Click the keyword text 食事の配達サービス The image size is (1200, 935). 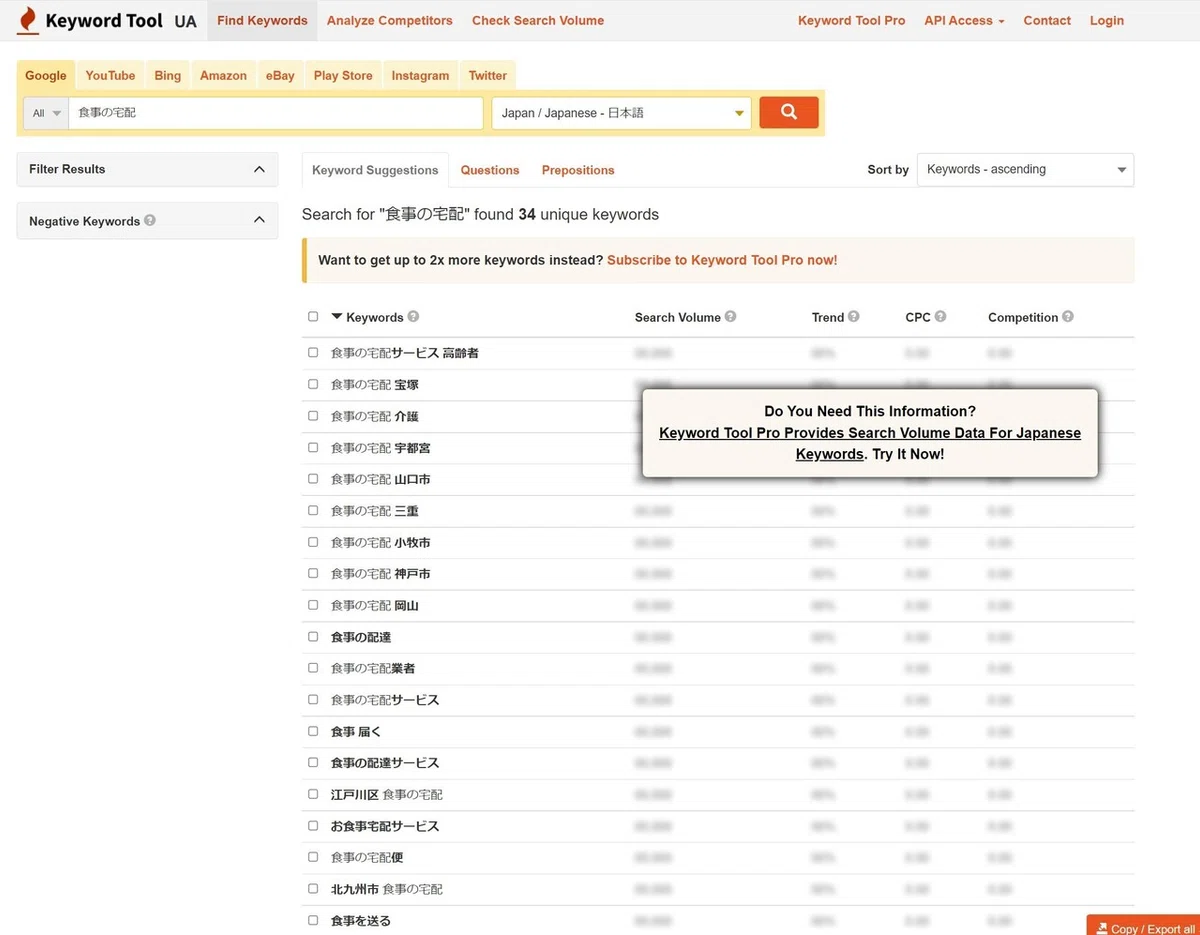tap(385, 762)
